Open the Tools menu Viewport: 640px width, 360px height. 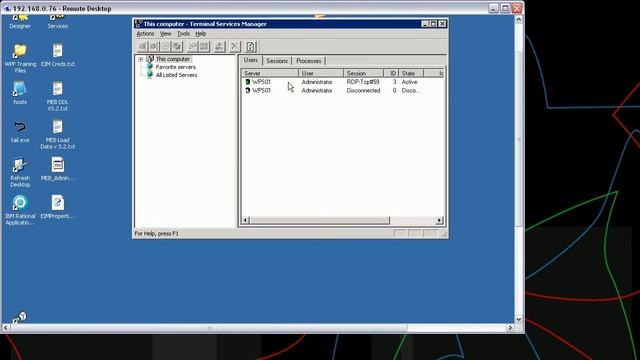pos(183,34)
